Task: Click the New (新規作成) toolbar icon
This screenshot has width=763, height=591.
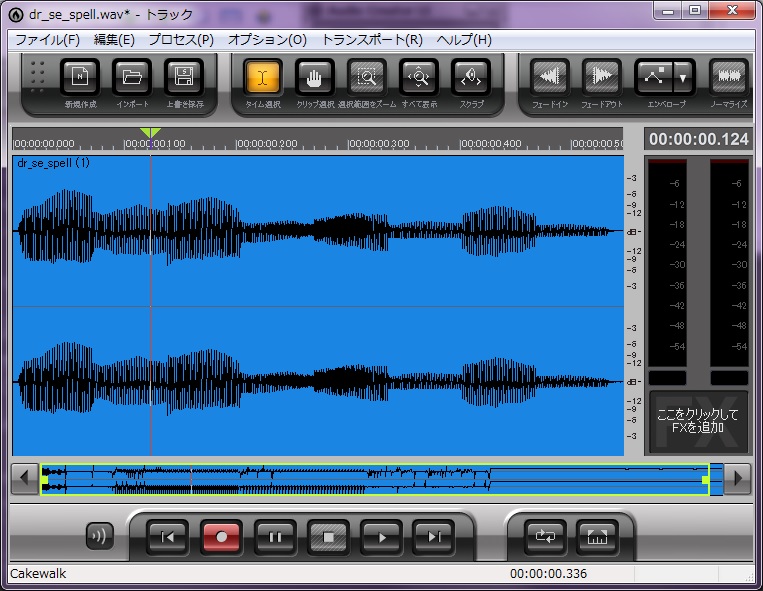Action: 80,77
